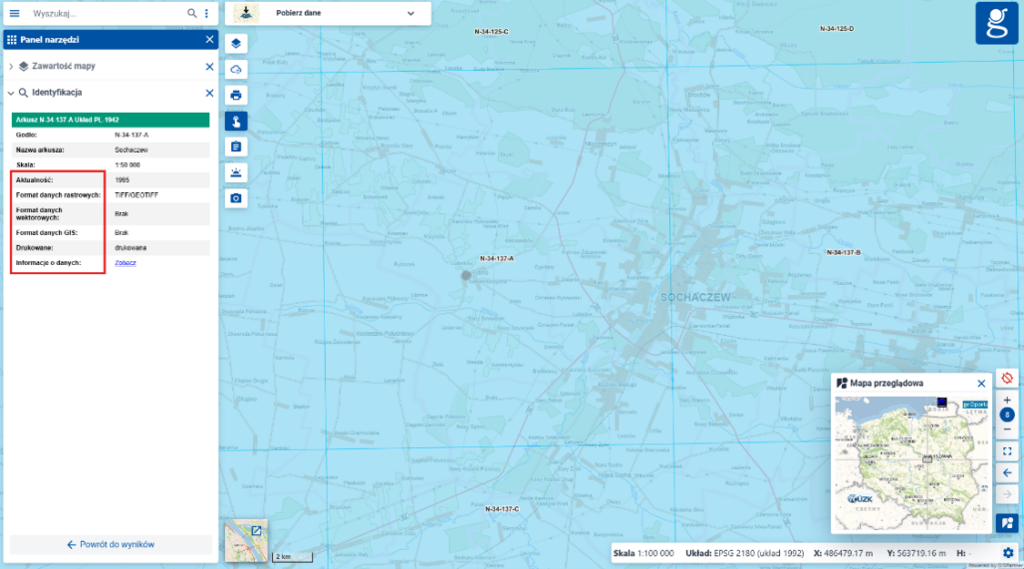Click the magnifier search icon

click(191, 13)
